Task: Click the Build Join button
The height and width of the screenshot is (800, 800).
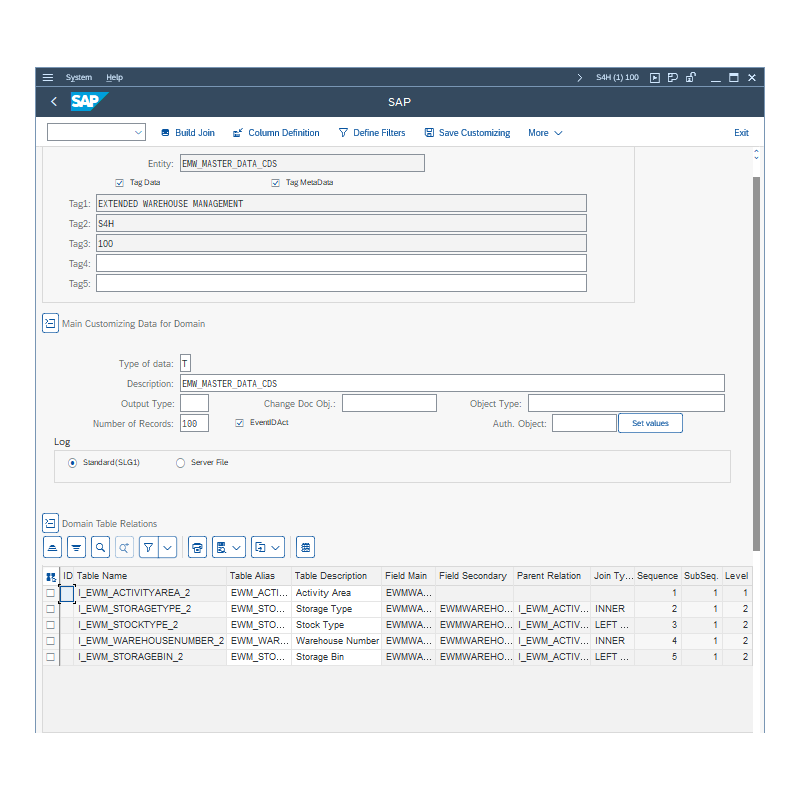Action: [x=187, y=131]
